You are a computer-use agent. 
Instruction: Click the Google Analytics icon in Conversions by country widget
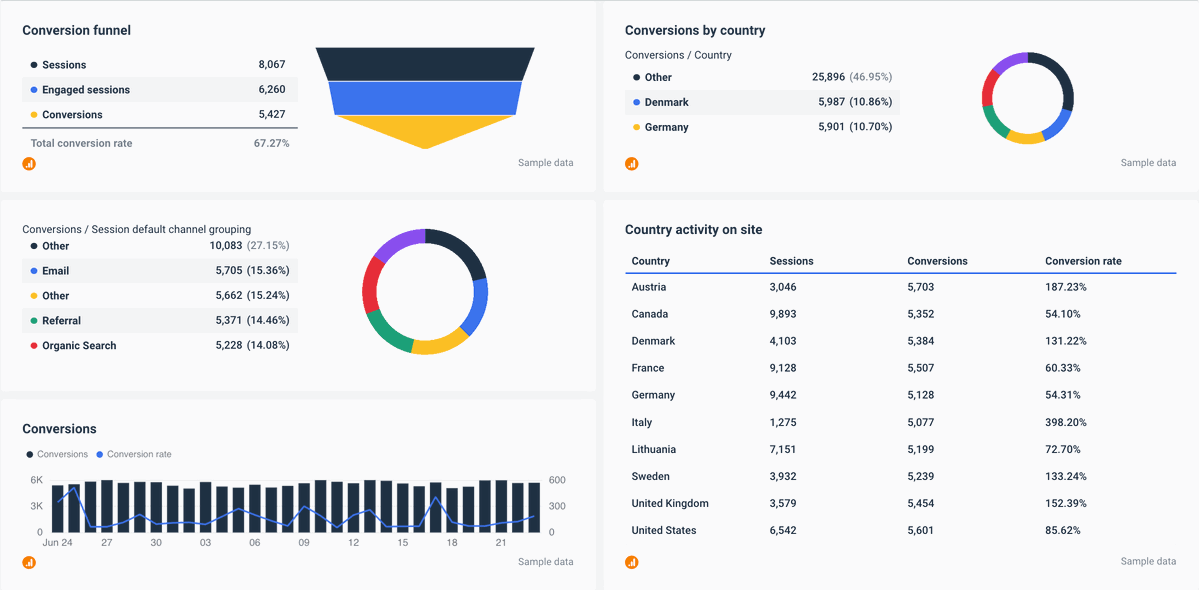(x=632, y=164)
